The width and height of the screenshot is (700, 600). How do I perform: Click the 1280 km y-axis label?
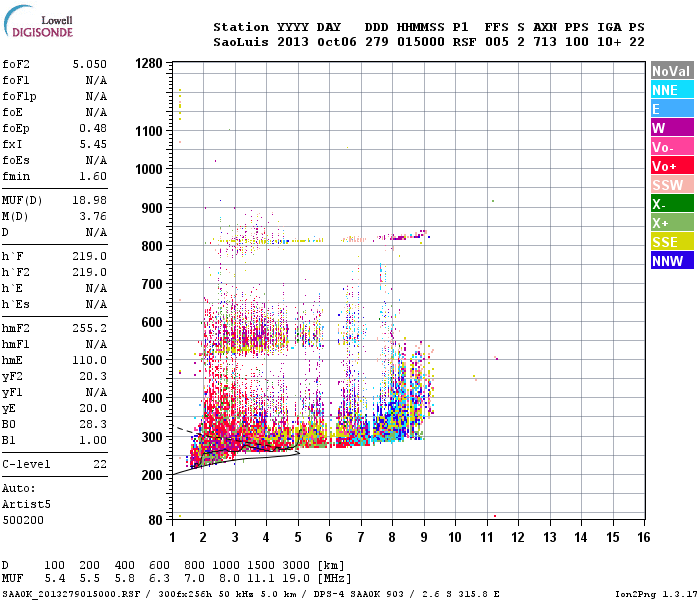pos(149,63)
